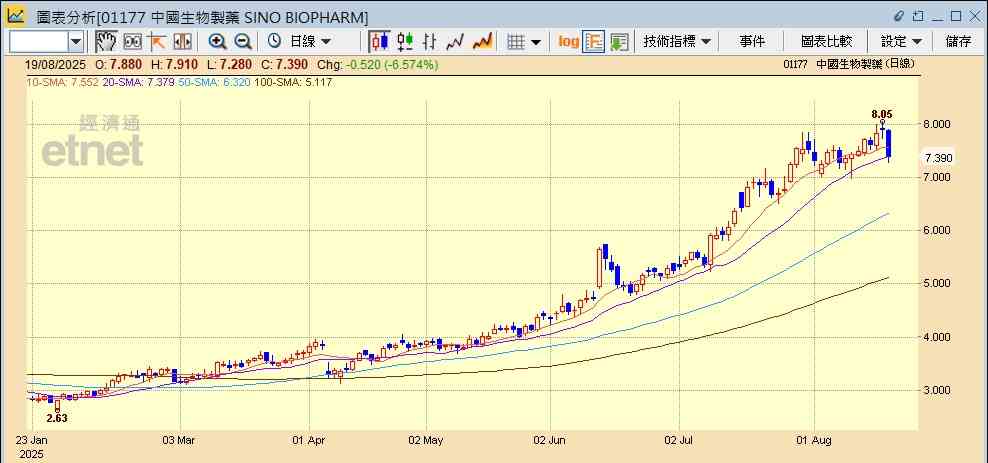Click the low price L: 7.280
This screenshot has width=988, height=463.
point(230,64)
